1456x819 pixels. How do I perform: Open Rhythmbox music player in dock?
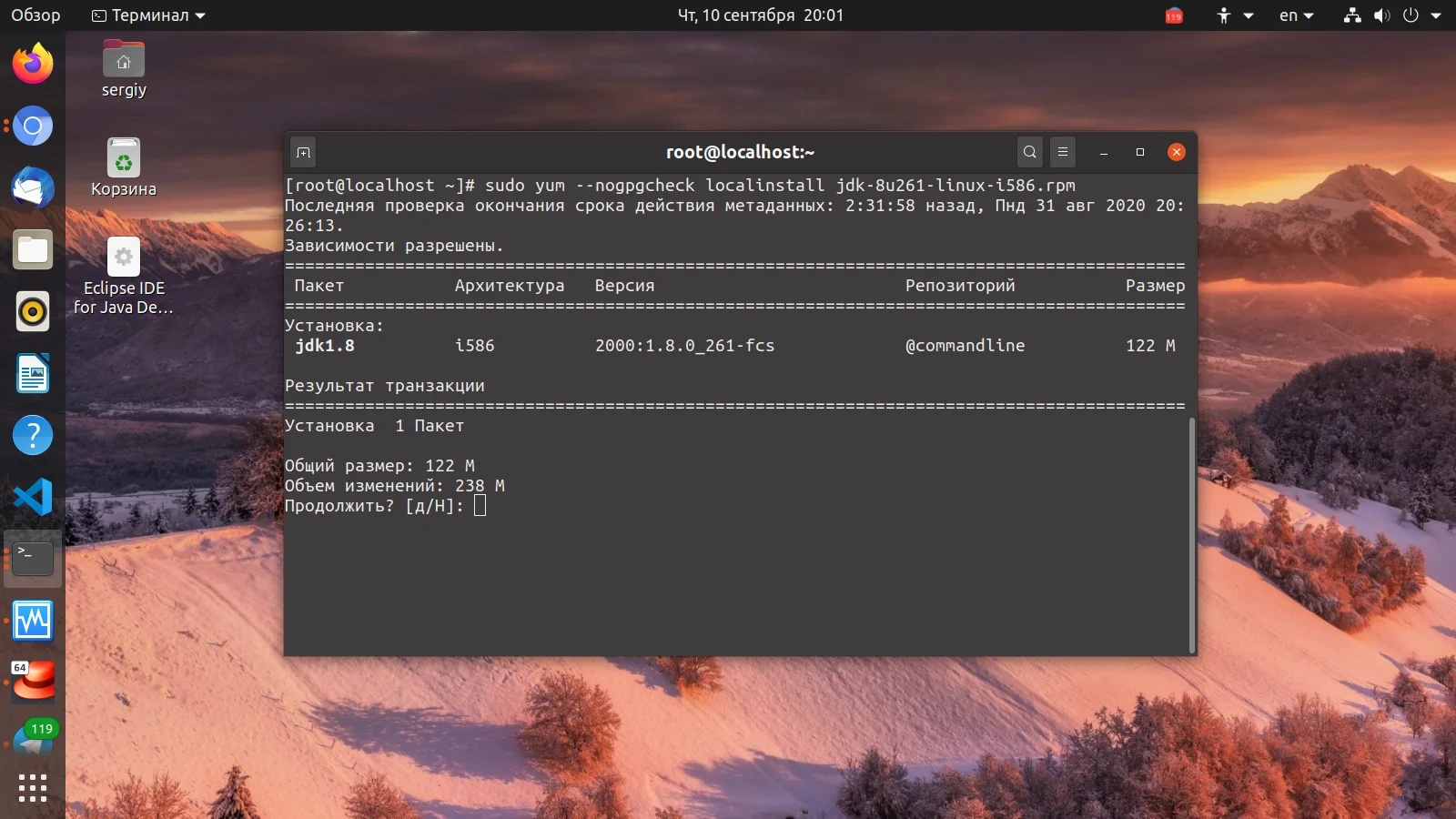33,311
